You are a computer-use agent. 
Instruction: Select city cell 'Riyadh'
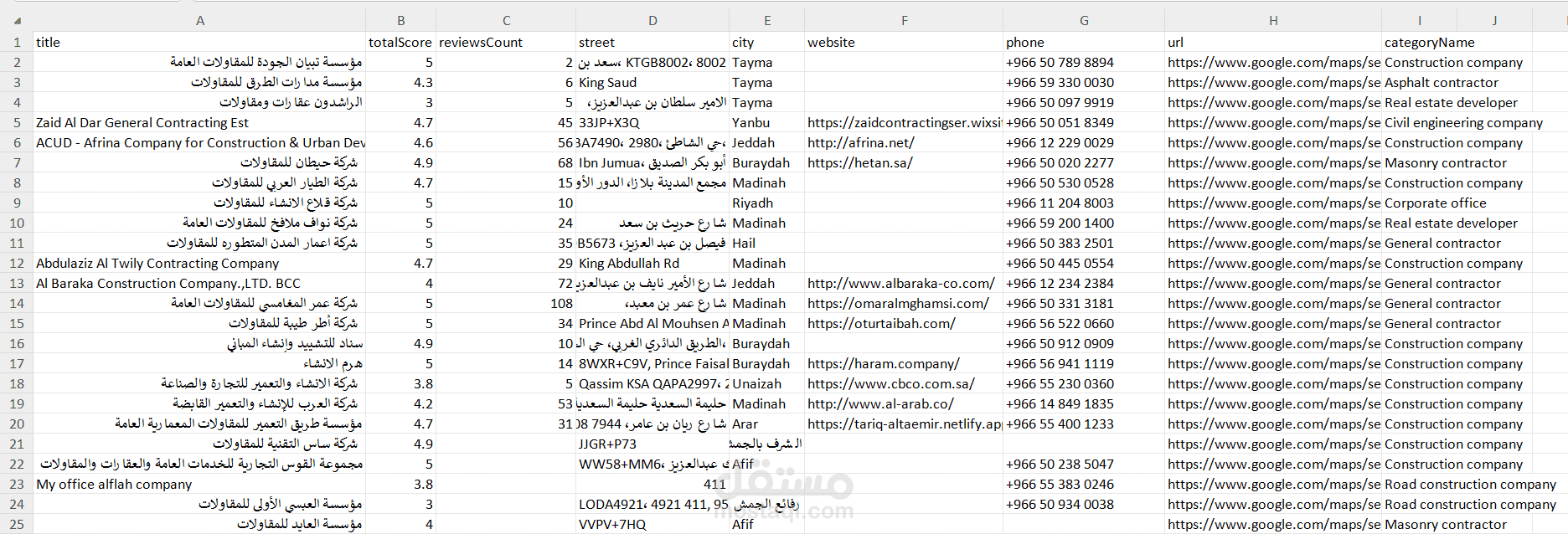766,203
